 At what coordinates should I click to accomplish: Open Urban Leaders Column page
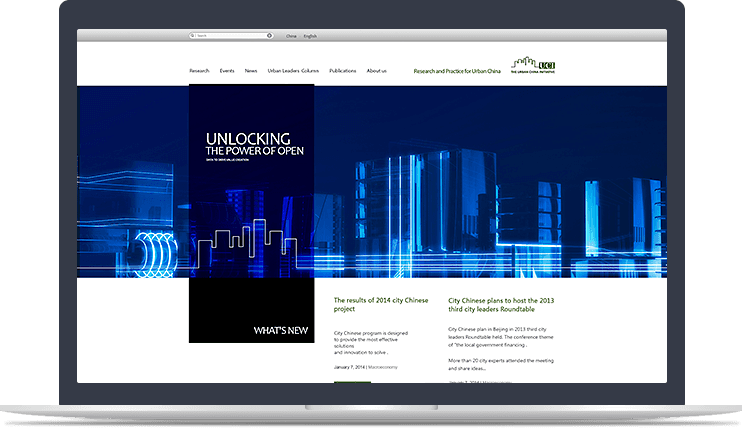293,71
